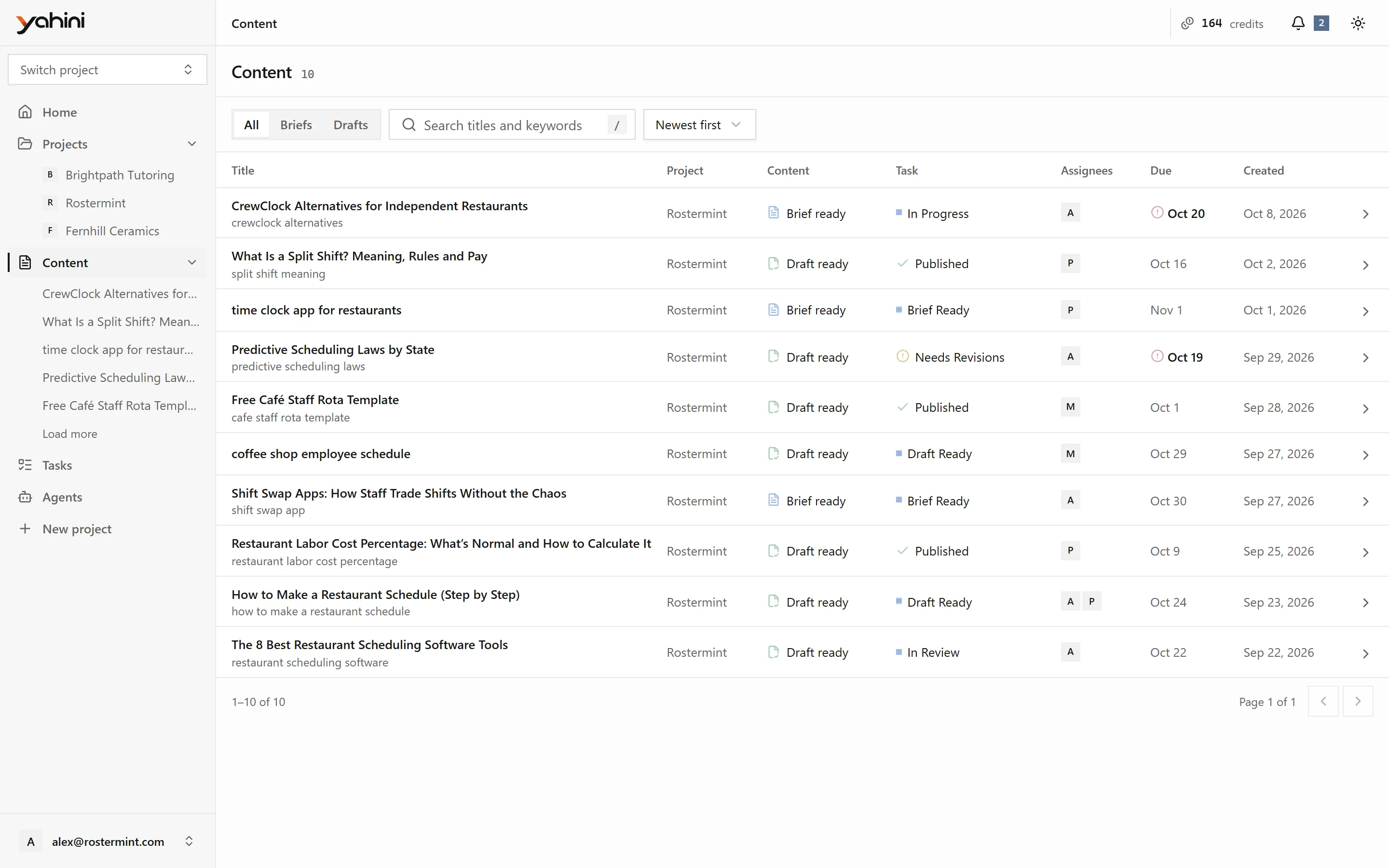Open CrewClock Alternatives row arrow

[x=1365, y=214]
